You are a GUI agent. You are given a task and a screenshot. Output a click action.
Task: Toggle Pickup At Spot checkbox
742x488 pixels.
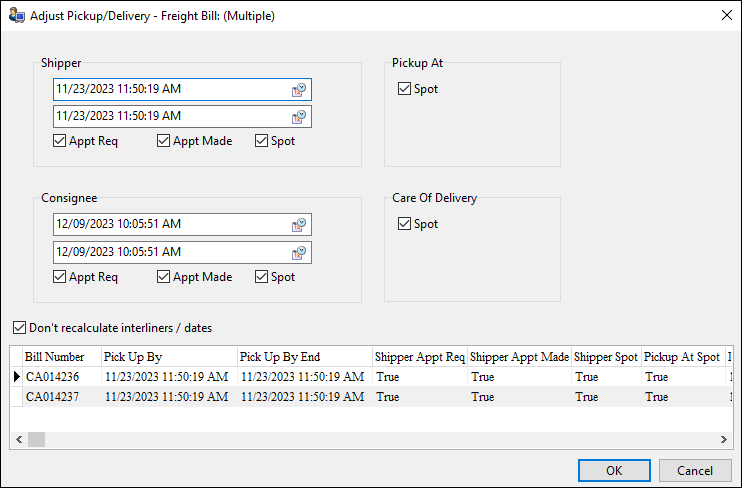pyautogui.click(x=404, y=89)
